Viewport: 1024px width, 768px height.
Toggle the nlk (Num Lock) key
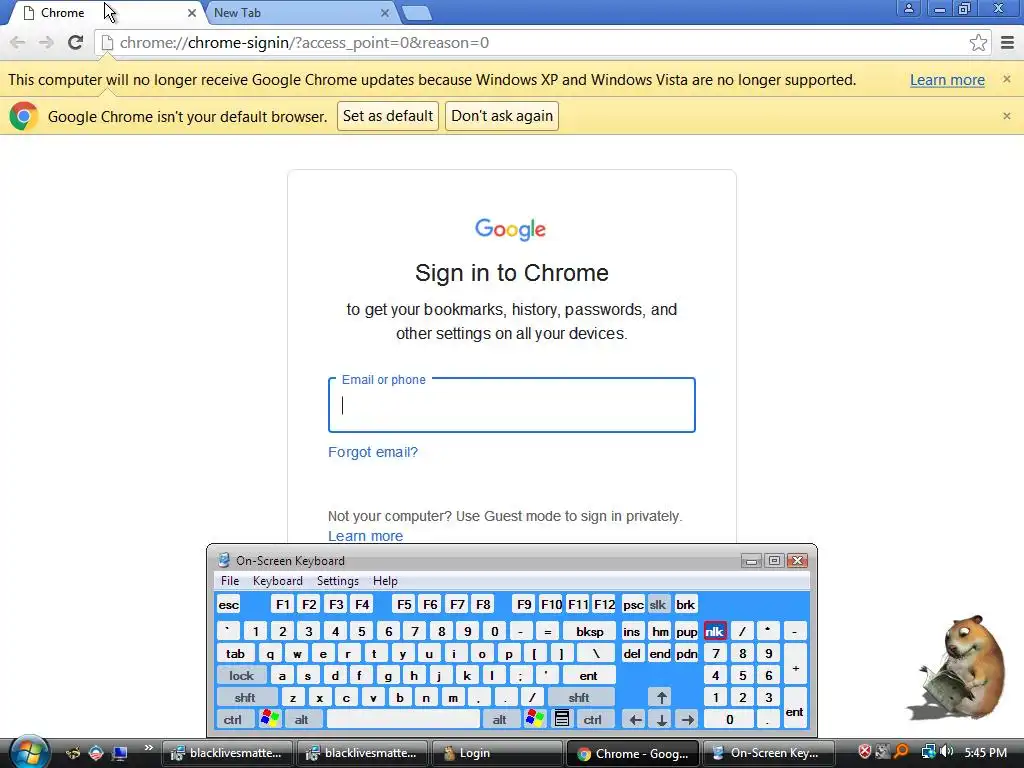714,631
